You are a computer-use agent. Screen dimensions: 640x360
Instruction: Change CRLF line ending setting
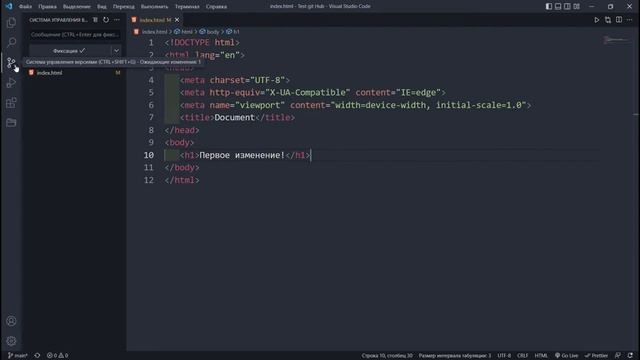[x=522, y=356]
